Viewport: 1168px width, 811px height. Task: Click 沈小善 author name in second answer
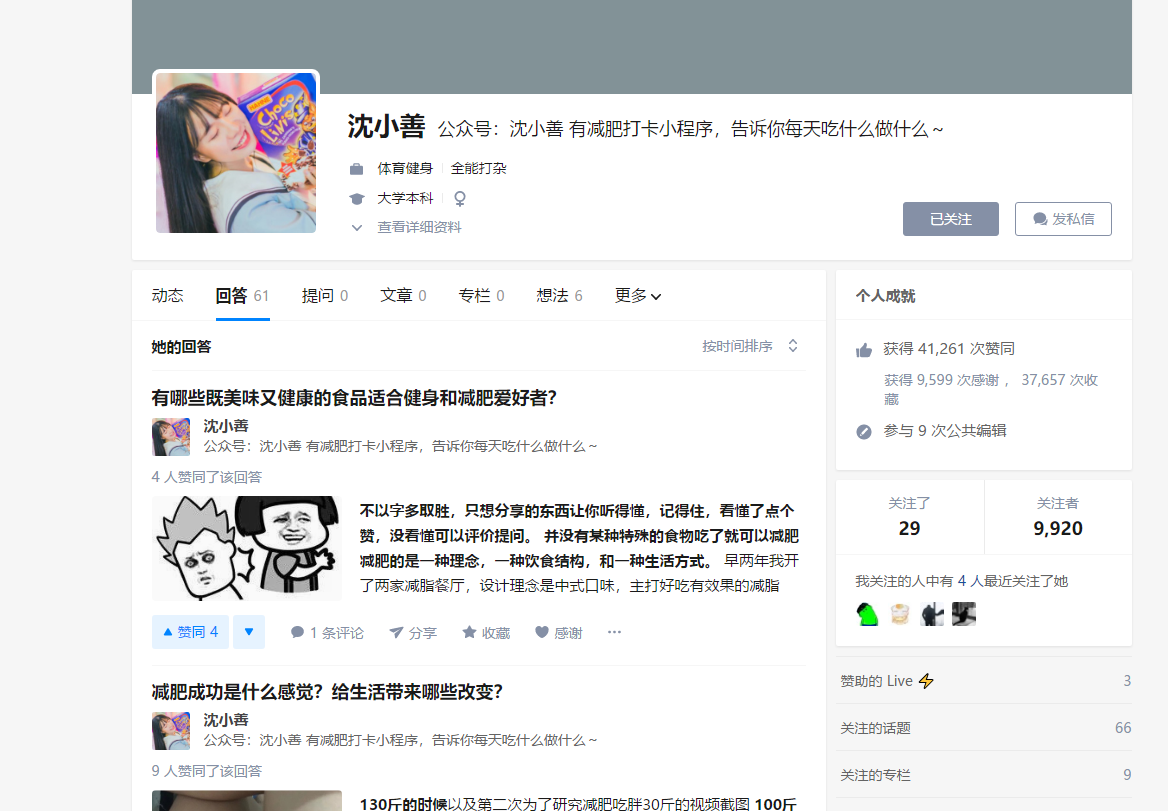226,720
